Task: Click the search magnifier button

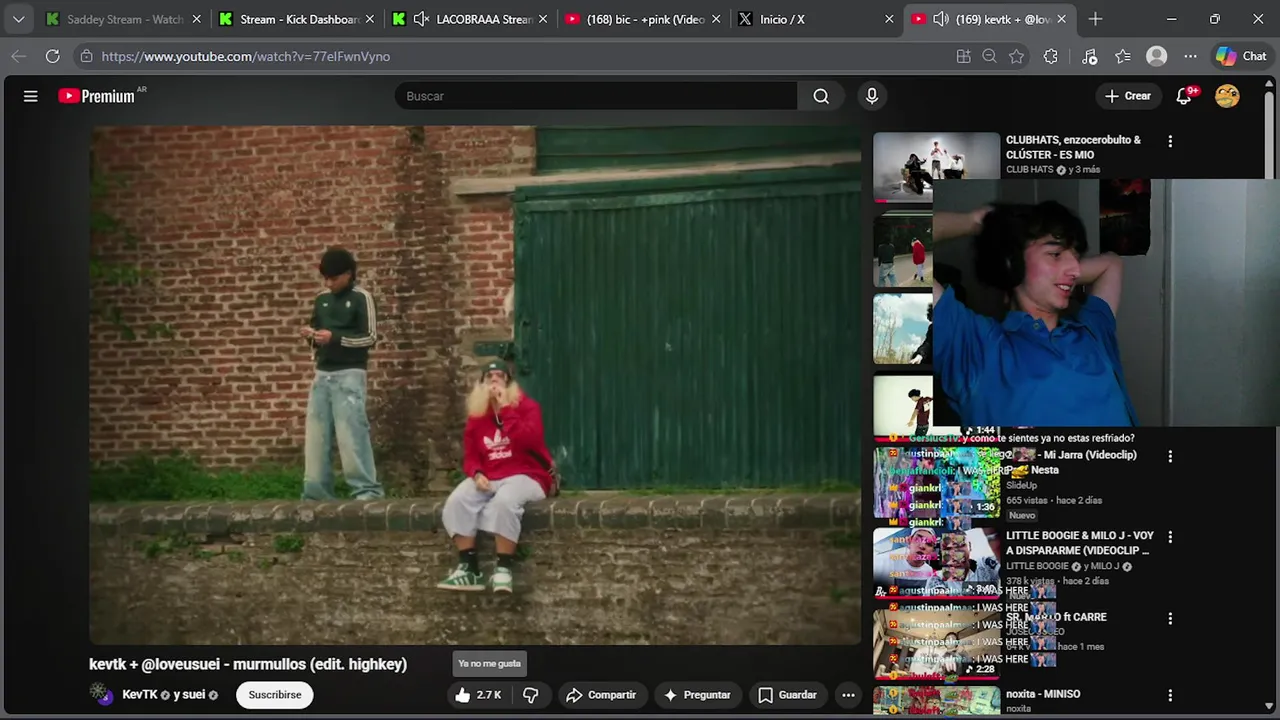Action: click(x=821, y=96)
